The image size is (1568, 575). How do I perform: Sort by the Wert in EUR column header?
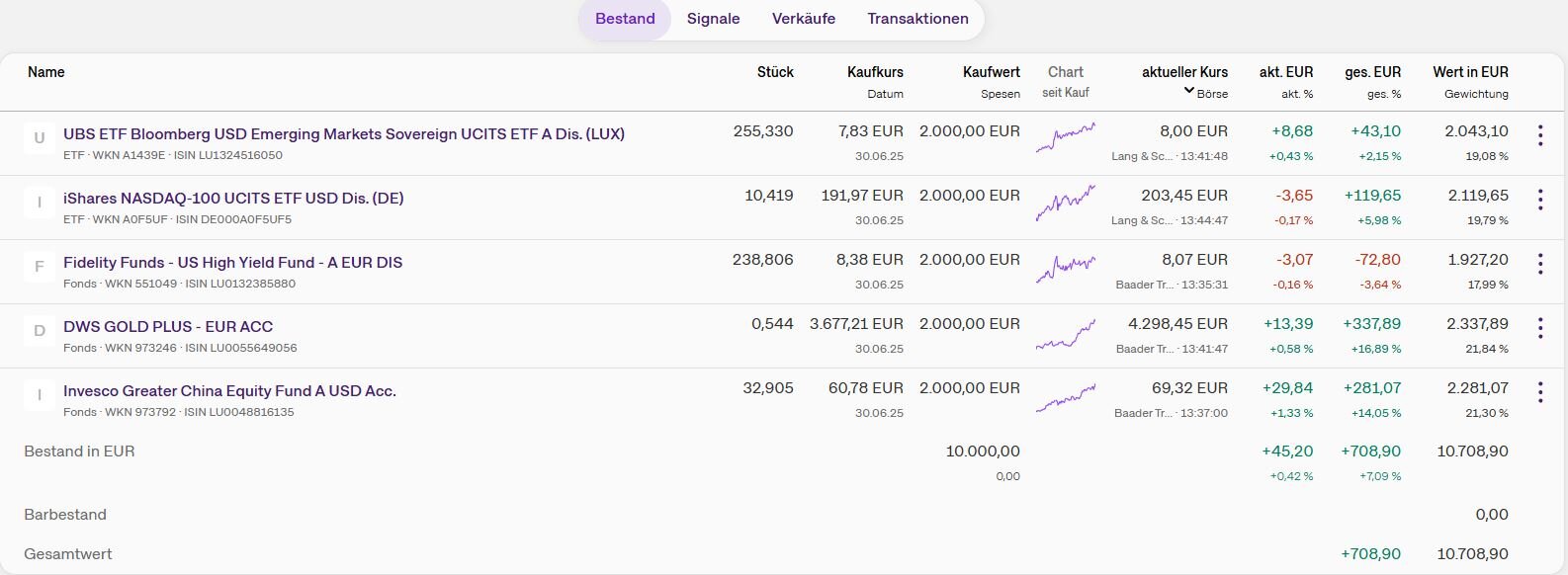point(1470,72)
